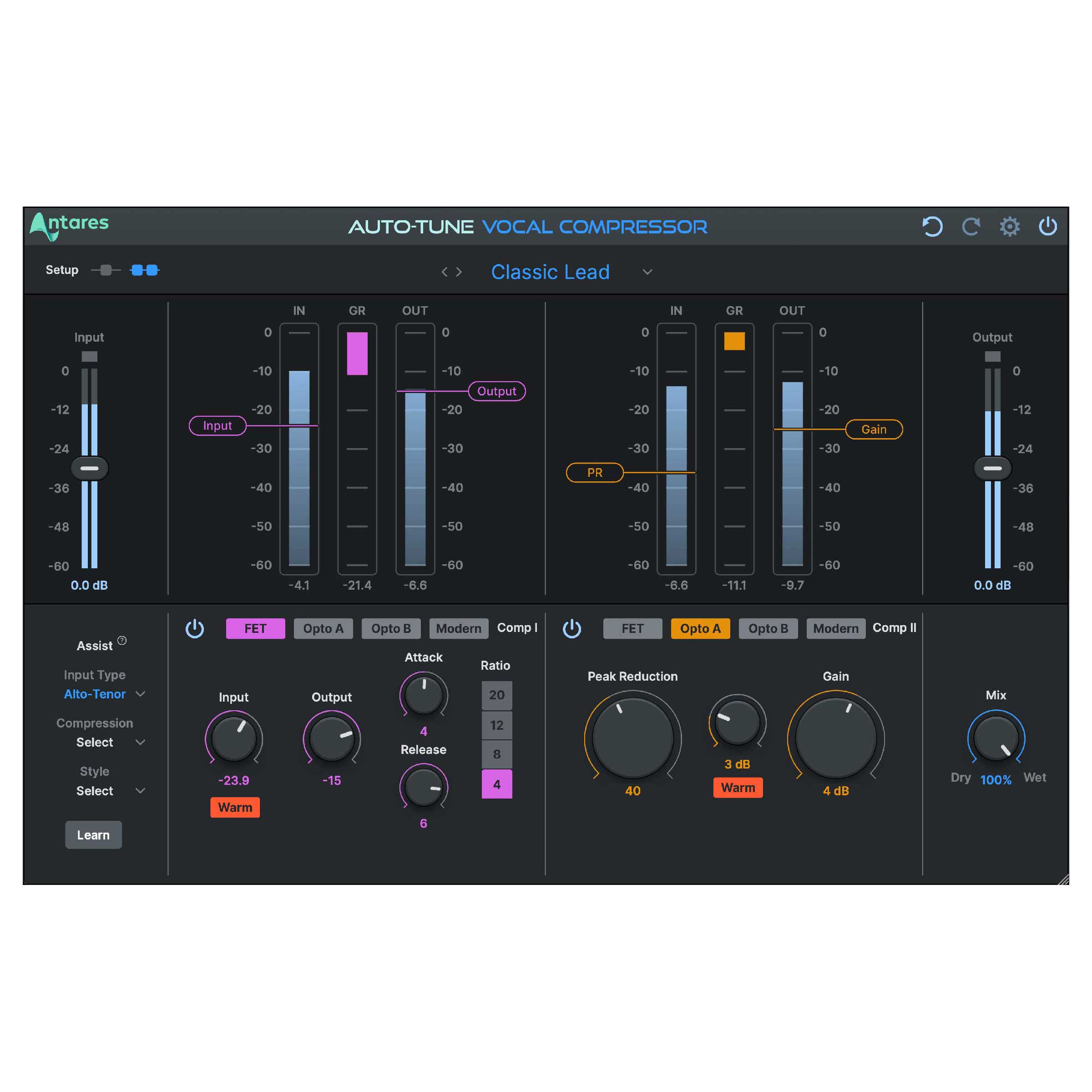
Task: Click the pink Input threshold marker
Action: (x=217, y=425)
